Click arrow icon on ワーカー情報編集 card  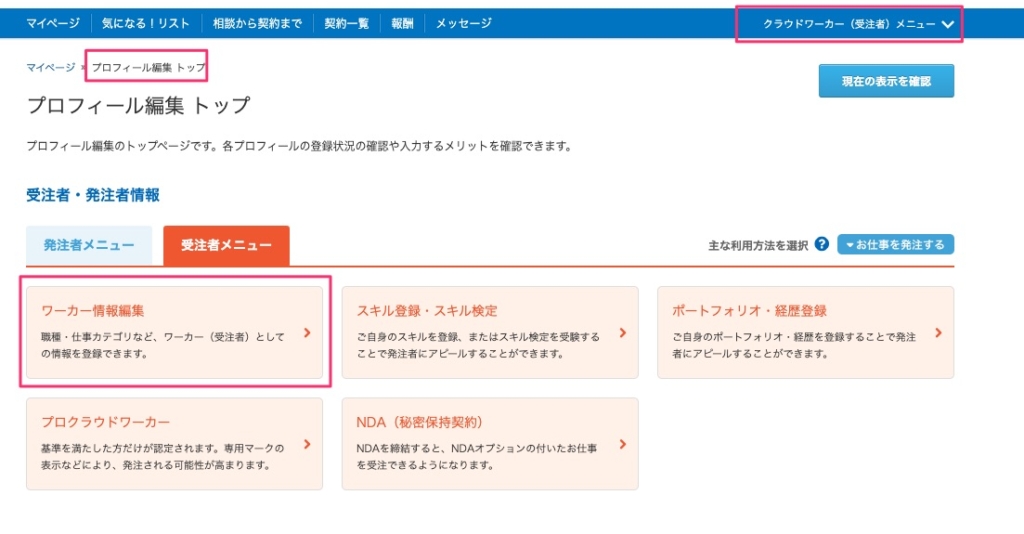(x=307, y=333)
